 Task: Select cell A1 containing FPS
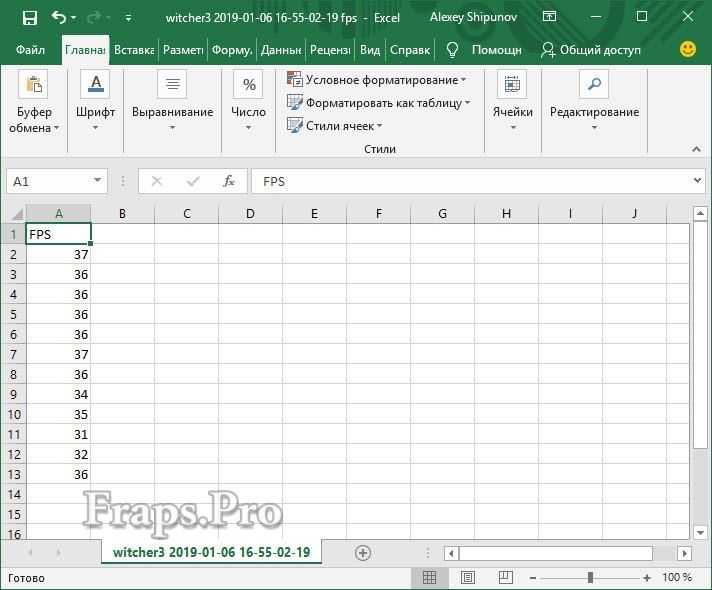click(59, 234)
